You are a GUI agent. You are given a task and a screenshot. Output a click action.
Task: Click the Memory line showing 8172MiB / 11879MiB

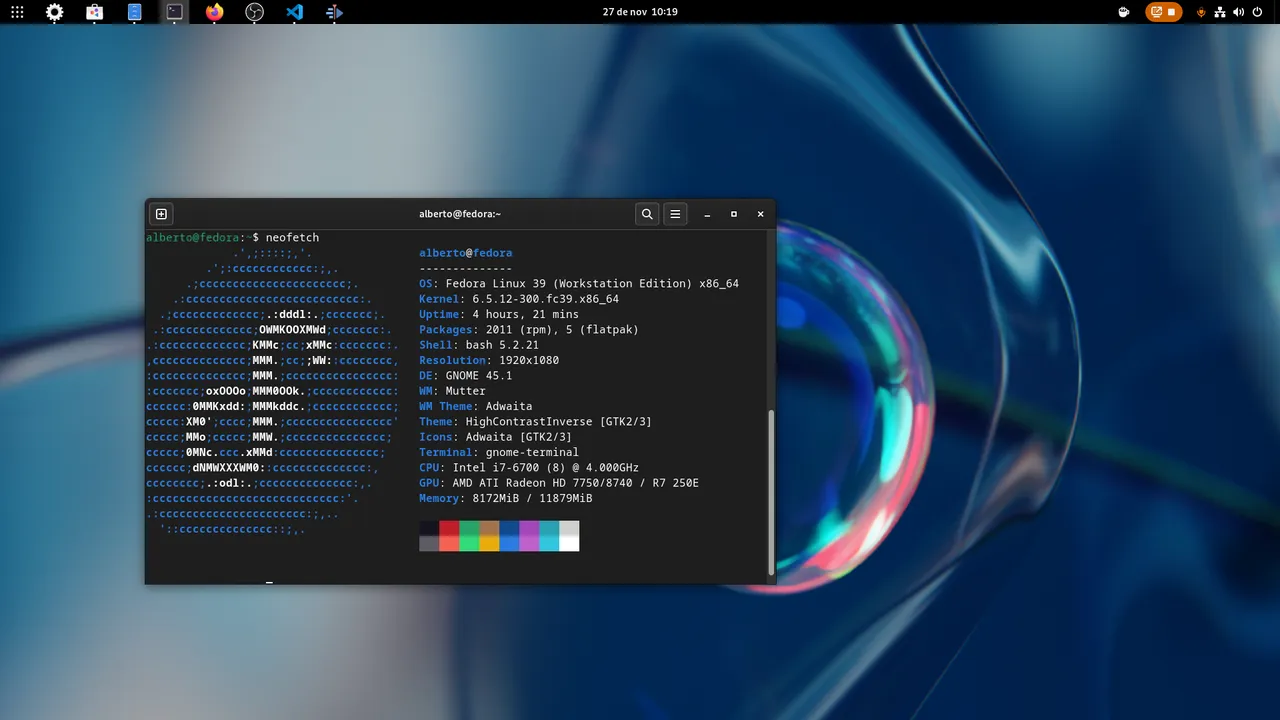(506, 498)
